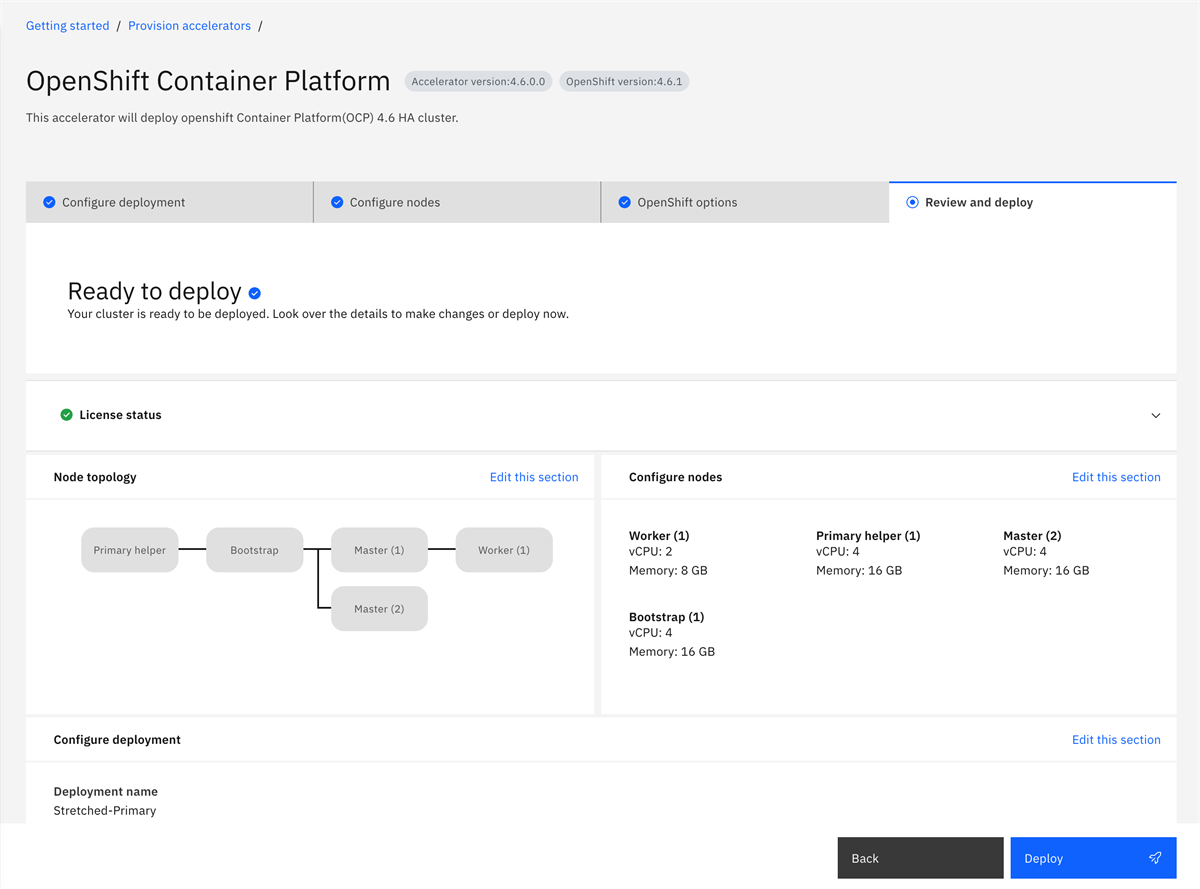Screen dimensions: 1200x889
Task: Edit the Configure deployment section
Action: (x=1116, y=740)
